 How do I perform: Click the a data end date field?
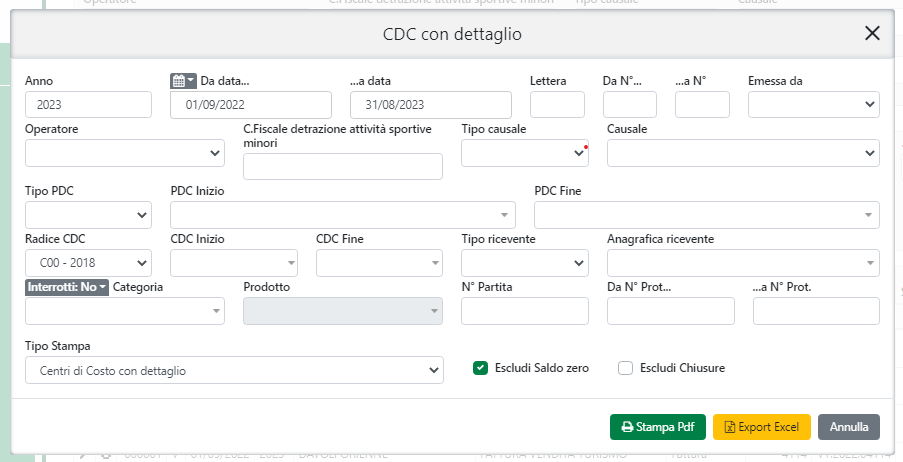[431, 105]
